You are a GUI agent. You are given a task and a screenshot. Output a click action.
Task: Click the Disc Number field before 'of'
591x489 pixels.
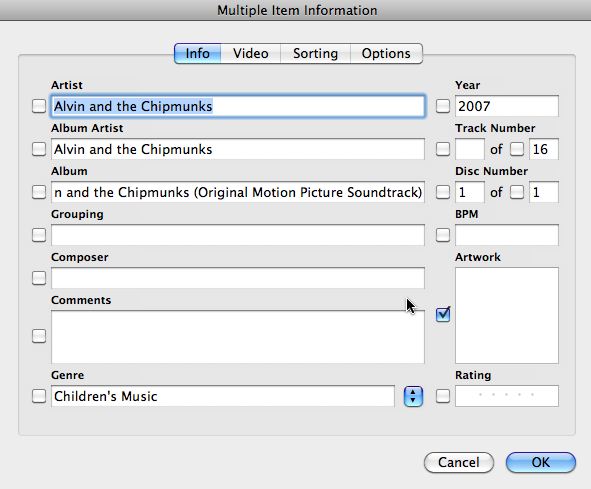pyautogui.click(x=470, y=192)
